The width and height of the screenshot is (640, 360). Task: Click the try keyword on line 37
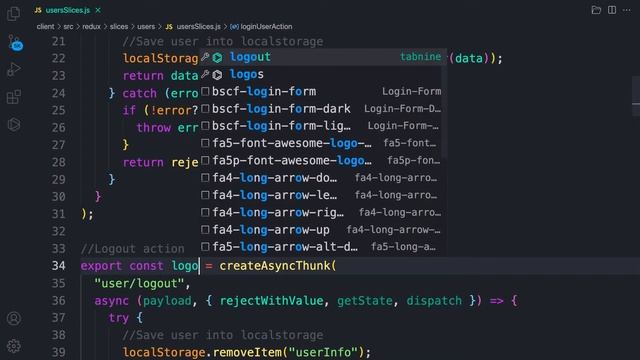[x=118, y=318]
